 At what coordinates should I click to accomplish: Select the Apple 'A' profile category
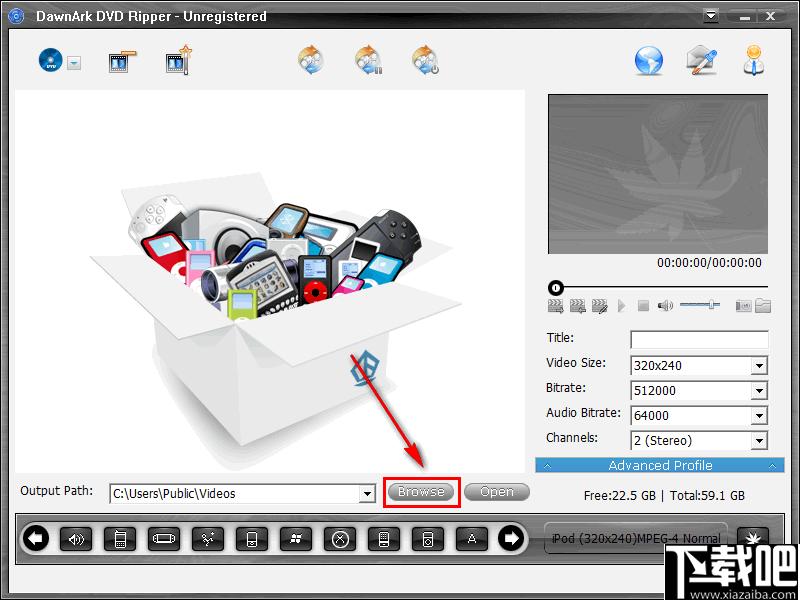point(472,538)
